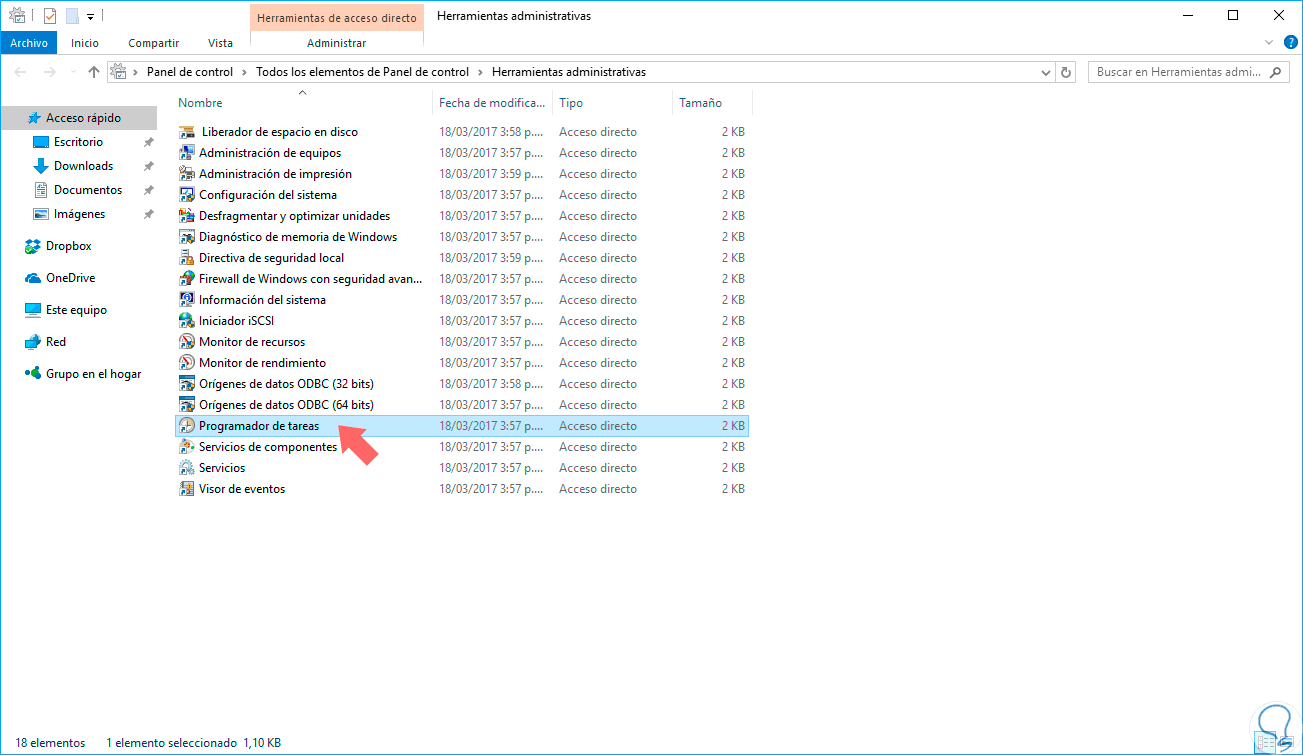This screenshot has width=1303, height=755.
Task: Open the Liberador de espacio en disco icon
Action: pyautogui.click(x=187, y=132)
